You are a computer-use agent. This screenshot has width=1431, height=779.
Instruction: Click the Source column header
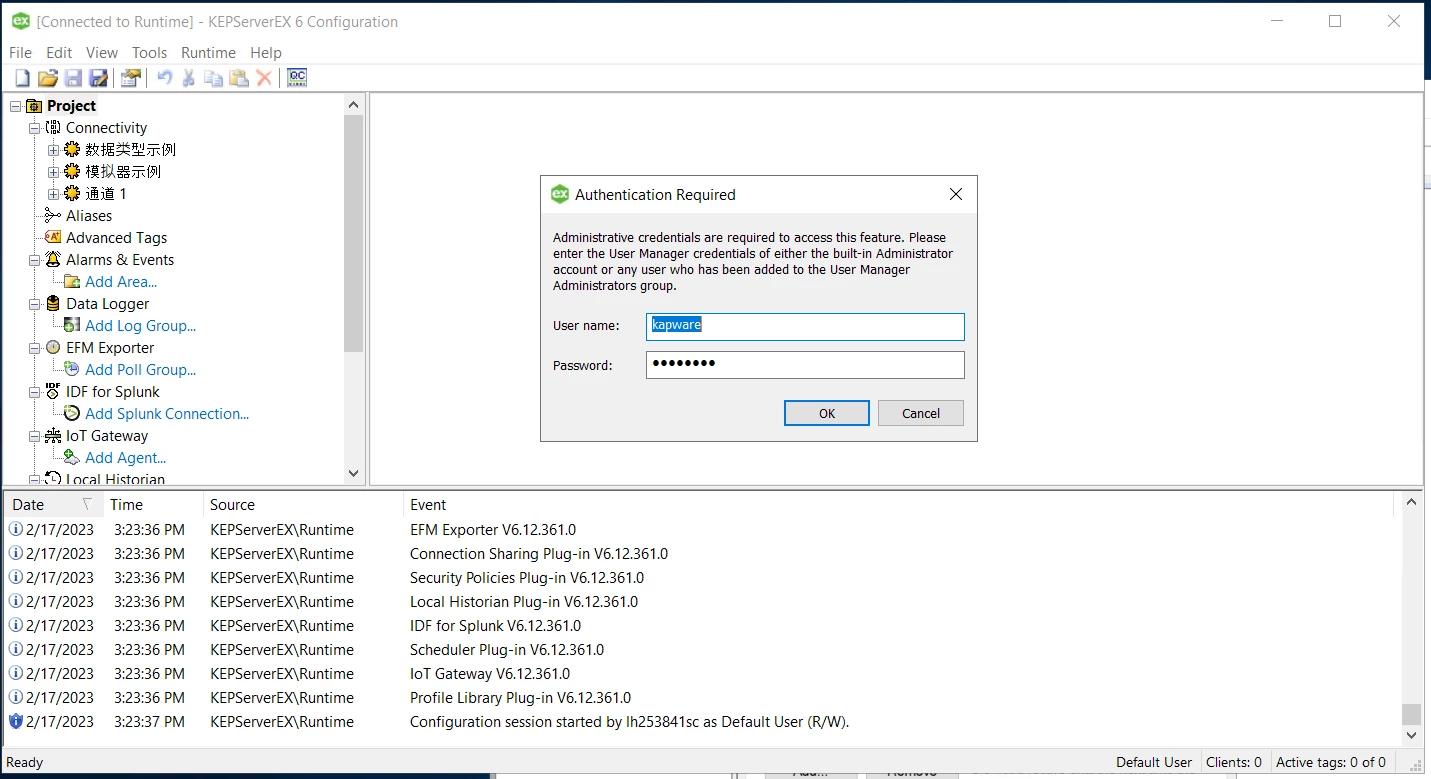point(303,505)
